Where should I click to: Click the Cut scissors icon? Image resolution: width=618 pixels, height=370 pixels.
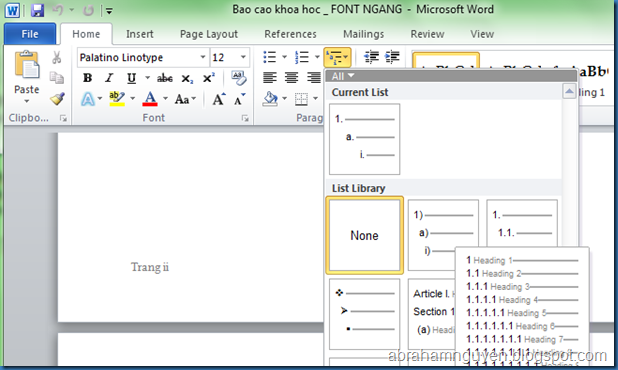[x=57, y=58]
